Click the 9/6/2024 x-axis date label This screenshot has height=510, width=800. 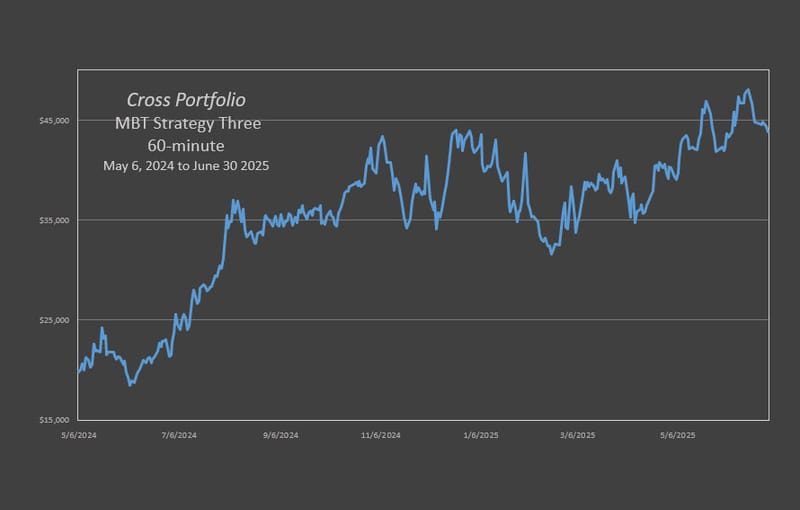click(x=281, y=435)
